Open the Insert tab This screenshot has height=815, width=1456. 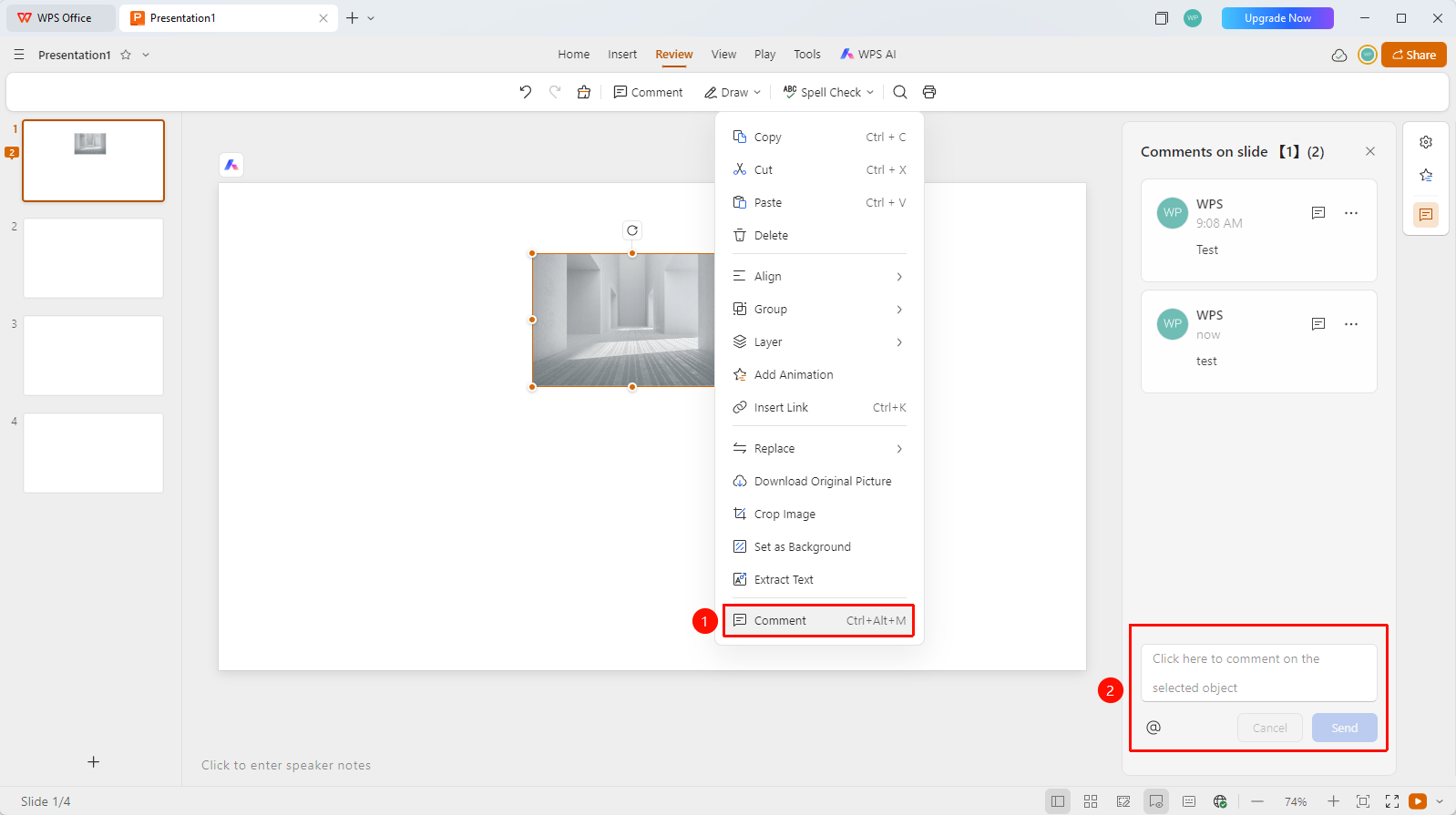(622, 55)
